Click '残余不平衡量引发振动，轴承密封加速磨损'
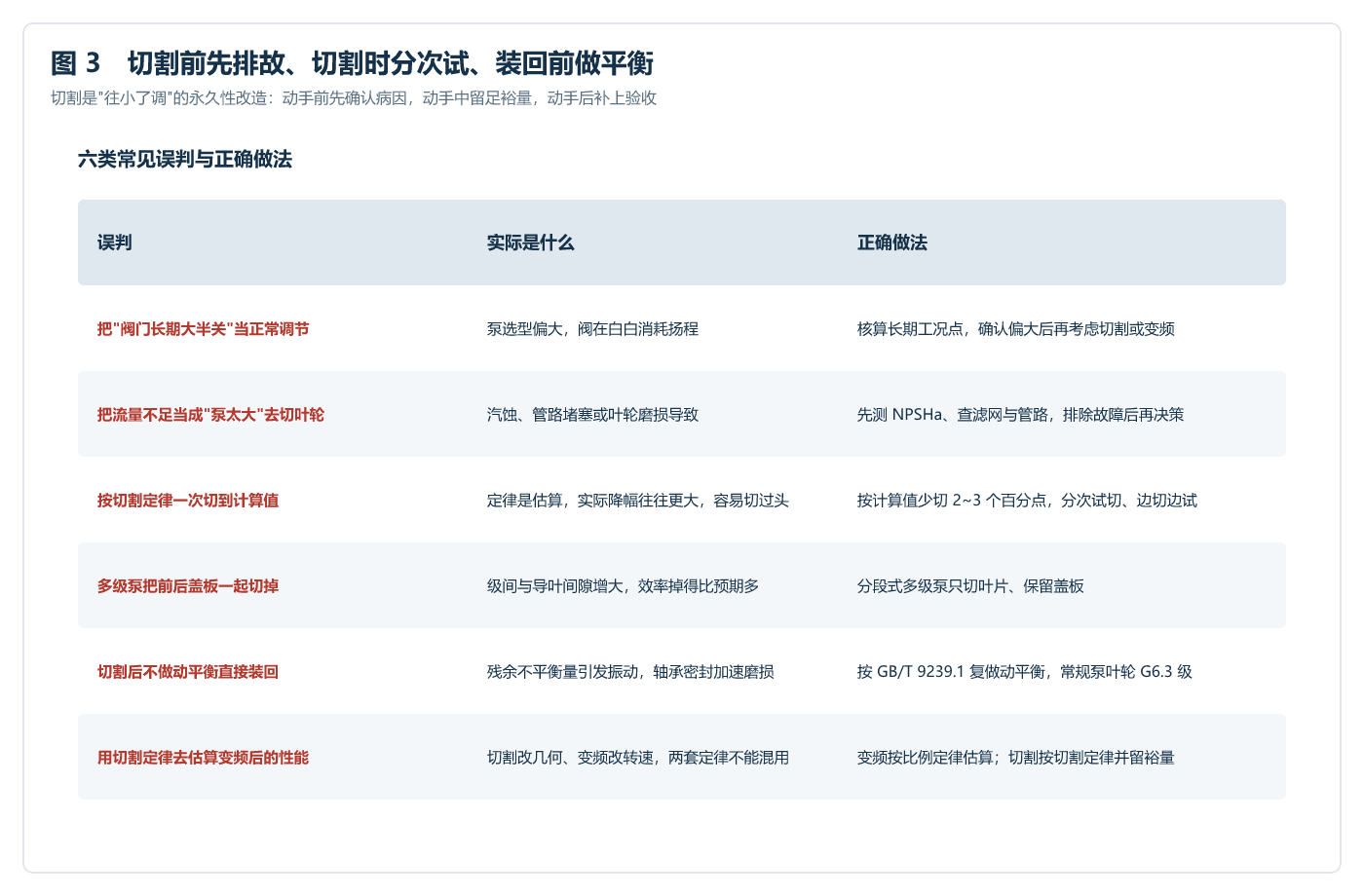The image size is (1364, 896). click(630, 672)
